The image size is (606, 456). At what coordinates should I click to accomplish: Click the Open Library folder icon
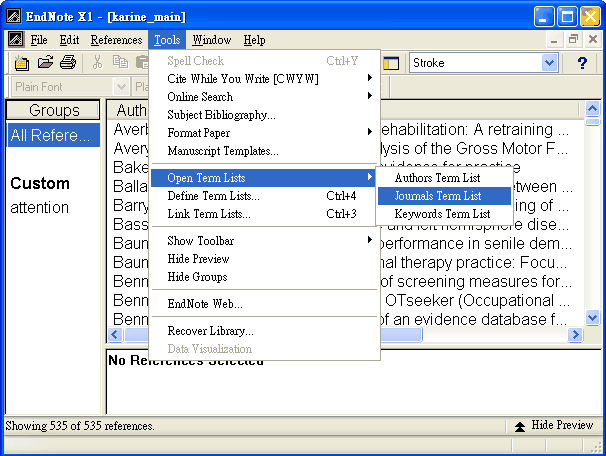point(45,62)
